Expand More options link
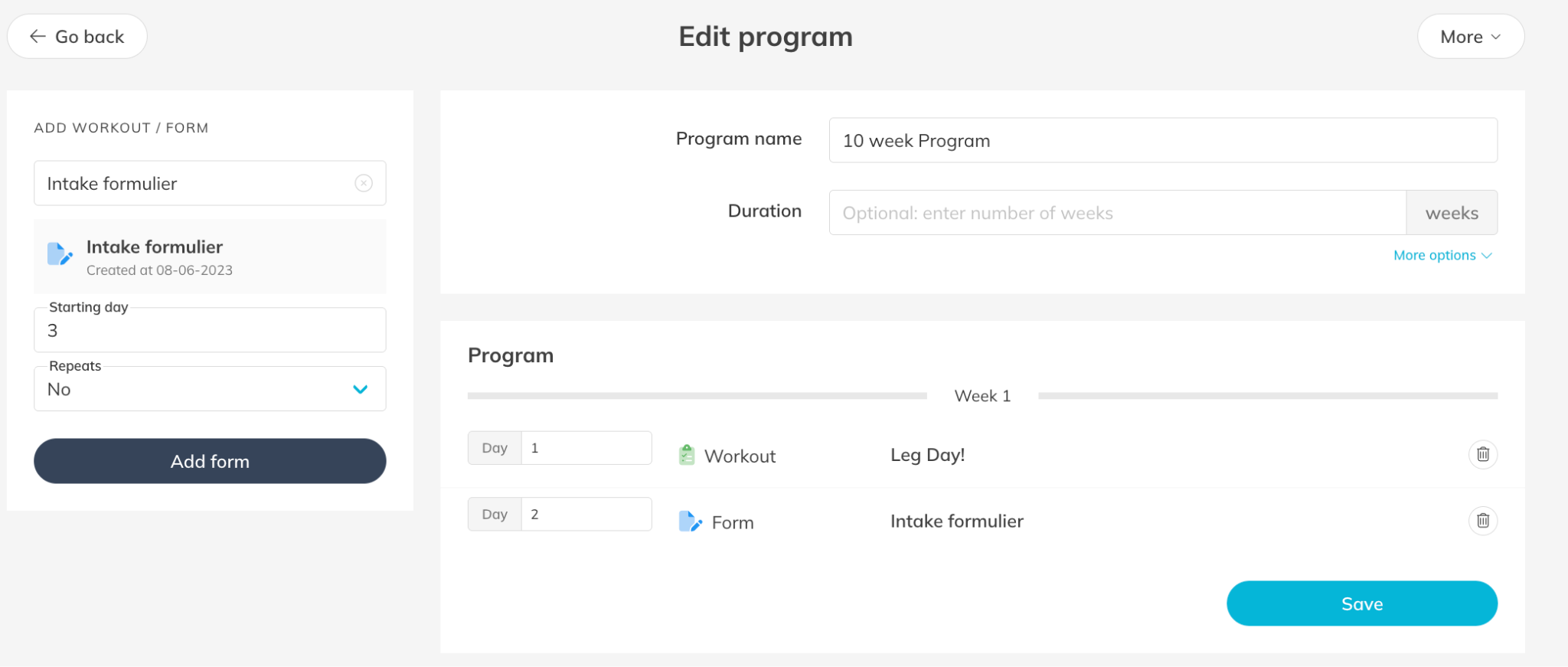 click(1442, 256)
